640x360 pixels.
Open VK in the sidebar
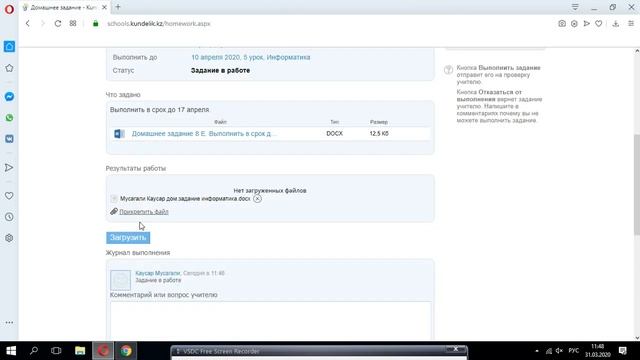pos(9,139)
